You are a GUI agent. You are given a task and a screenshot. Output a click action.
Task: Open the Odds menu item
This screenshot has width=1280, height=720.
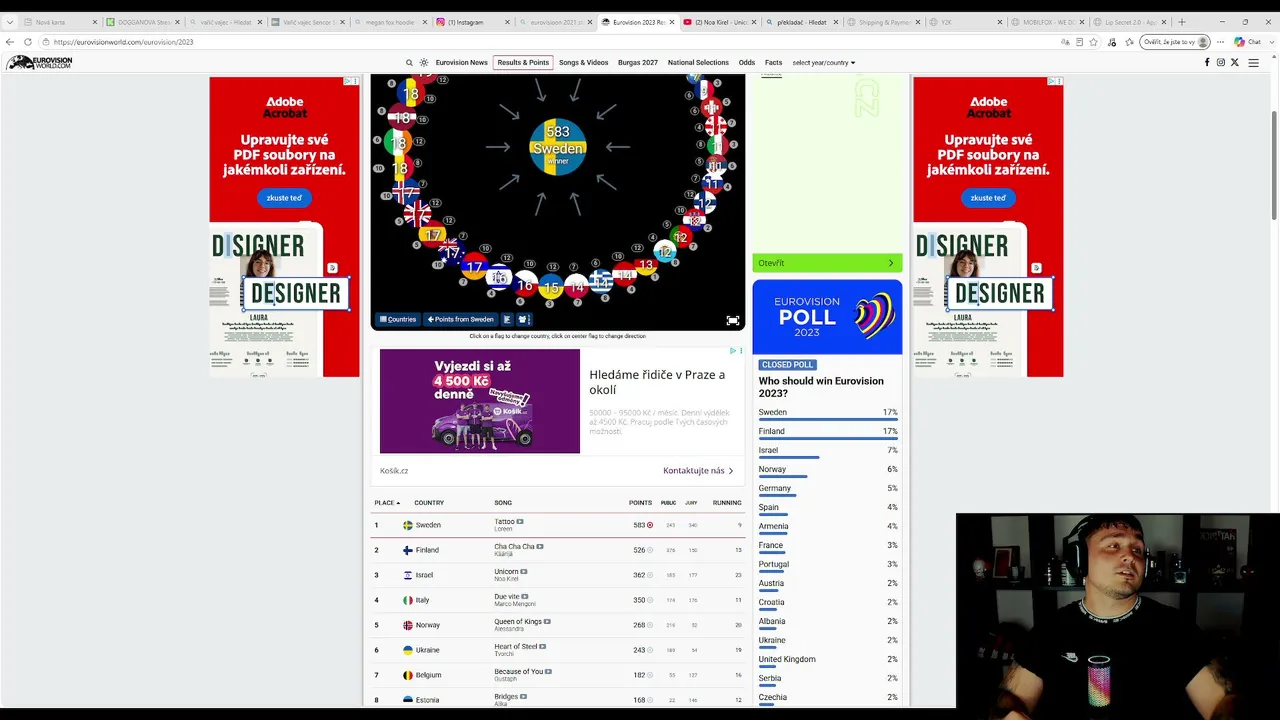click(747, 63)
